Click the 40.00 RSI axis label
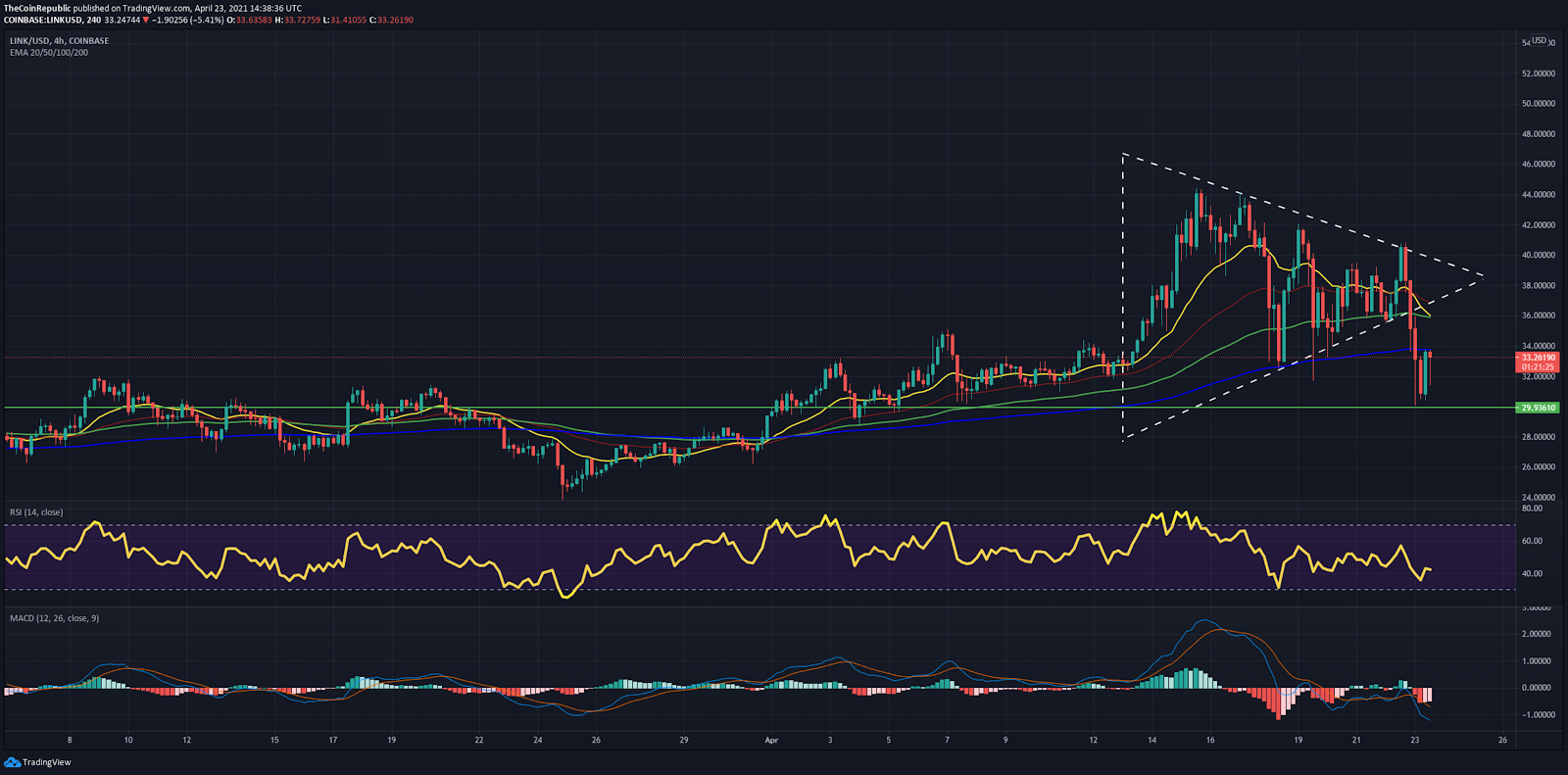Image resolution: width=1568 pixels, height=775 pixels. tap(1532, 574)
